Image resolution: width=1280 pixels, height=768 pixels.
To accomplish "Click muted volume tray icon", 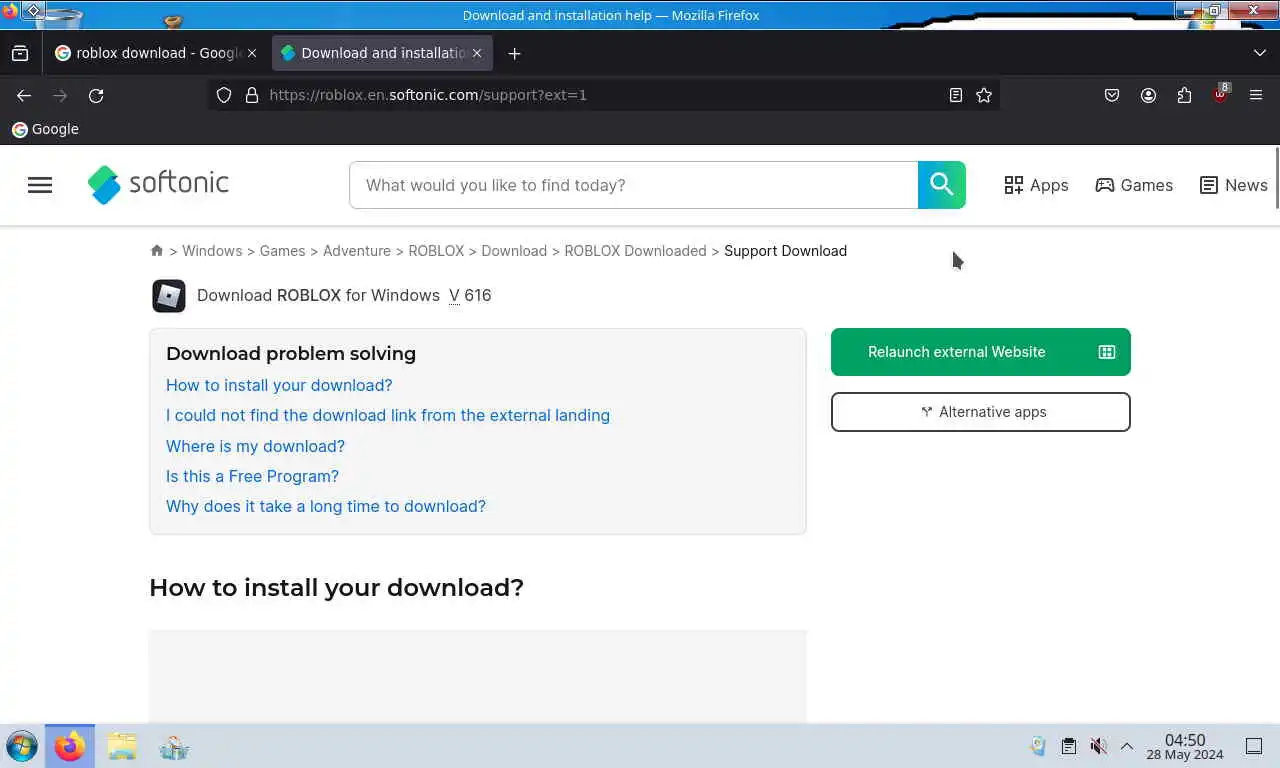I will coord(1098,746).
